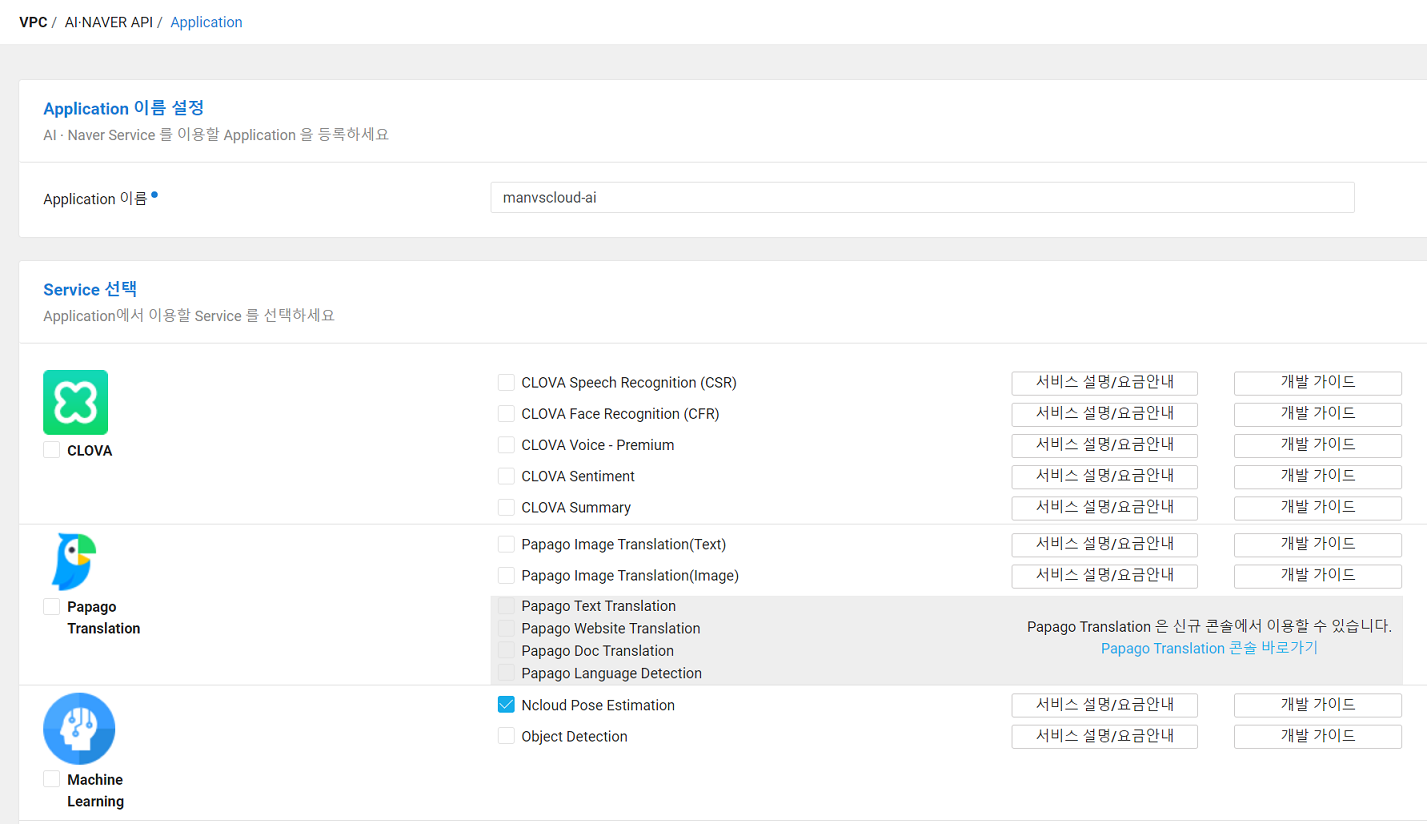Open 서비스 설명/요금안내 for CLOVA Speech Recognition
1427x824 pixels.
(1104, 382)
